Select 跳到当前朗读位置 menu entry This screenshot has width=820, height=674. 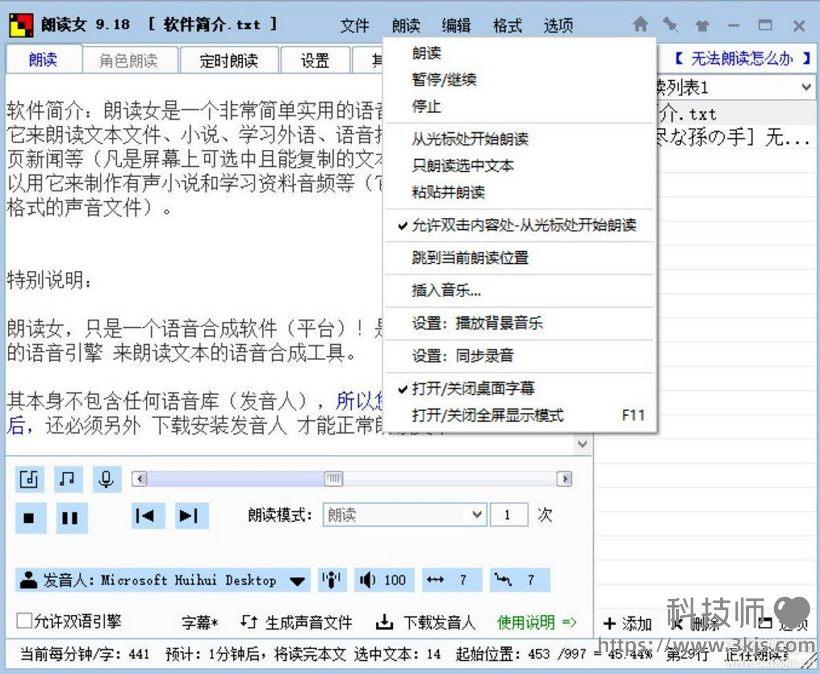click(x=520, y=258)
